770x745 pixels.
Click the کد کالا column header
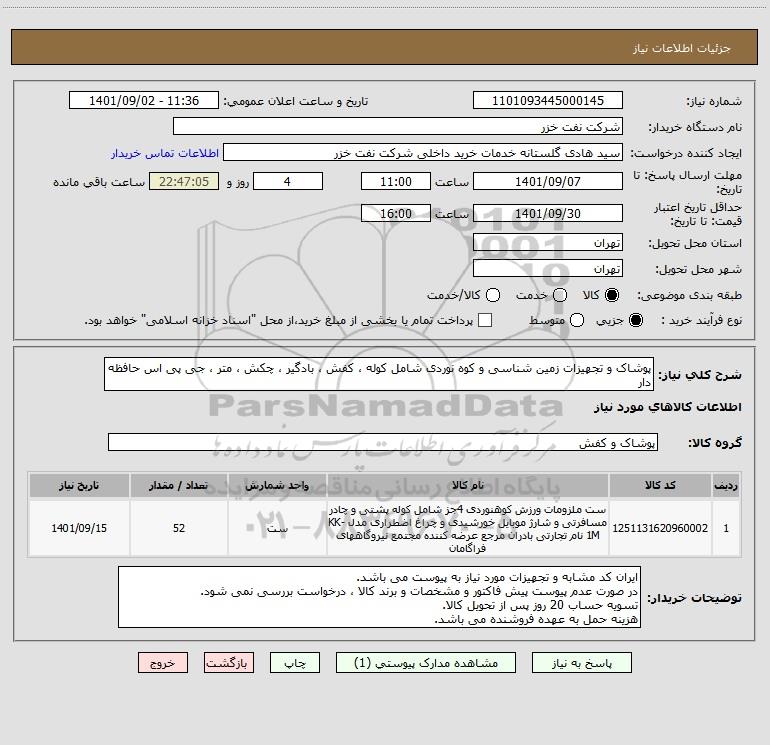[660, 485]
